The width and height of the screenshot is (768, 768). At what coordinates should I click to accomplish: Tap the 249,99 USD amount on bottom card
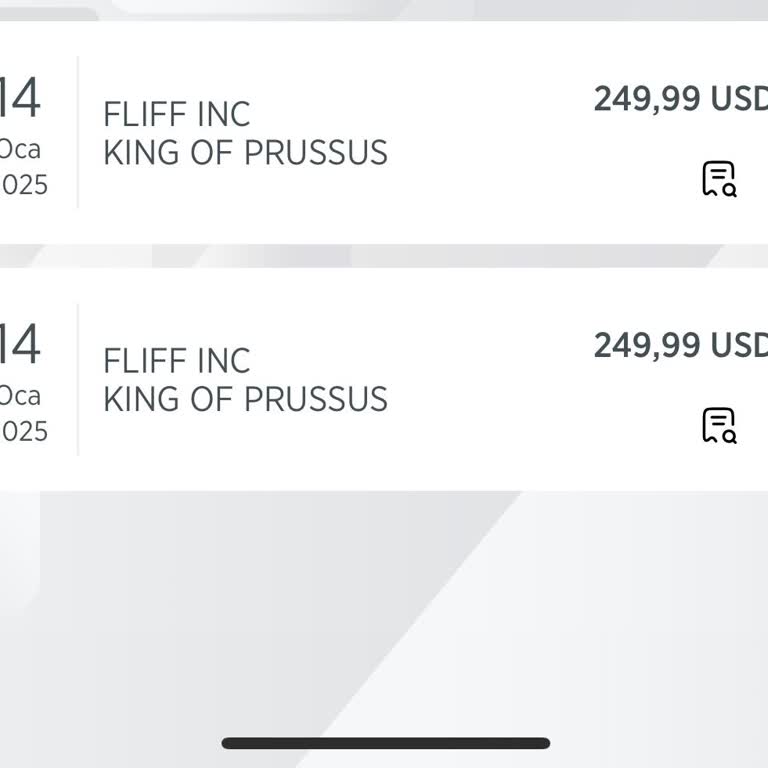680,345
